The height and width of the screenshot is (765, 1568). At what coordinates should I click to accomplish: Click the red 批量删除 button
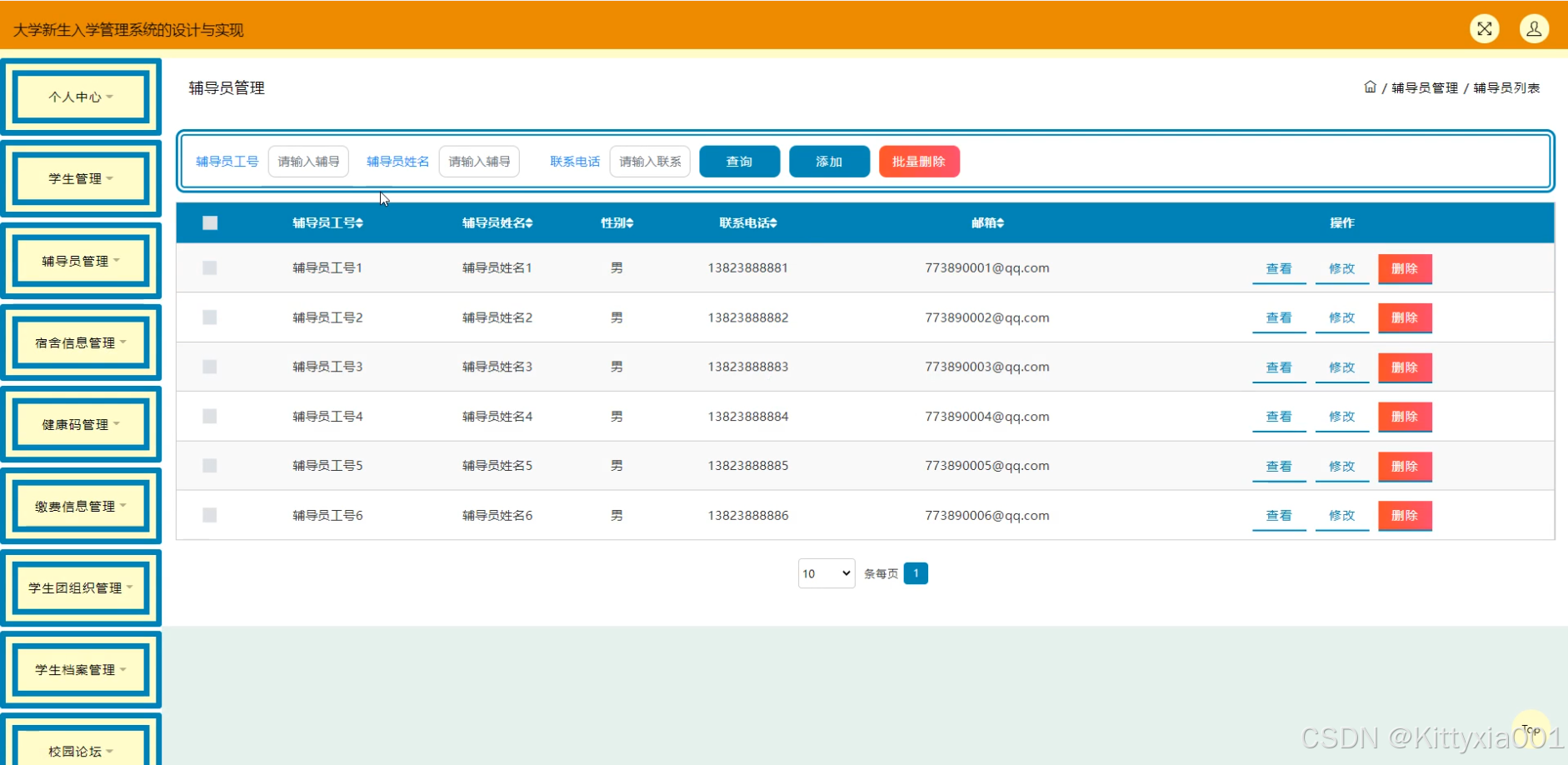coord(919,162)
